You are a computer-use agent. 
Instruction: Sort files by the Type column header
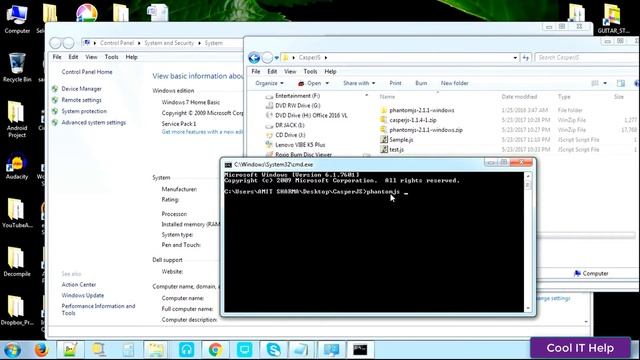pyautogui.click(x=564, y=97)
